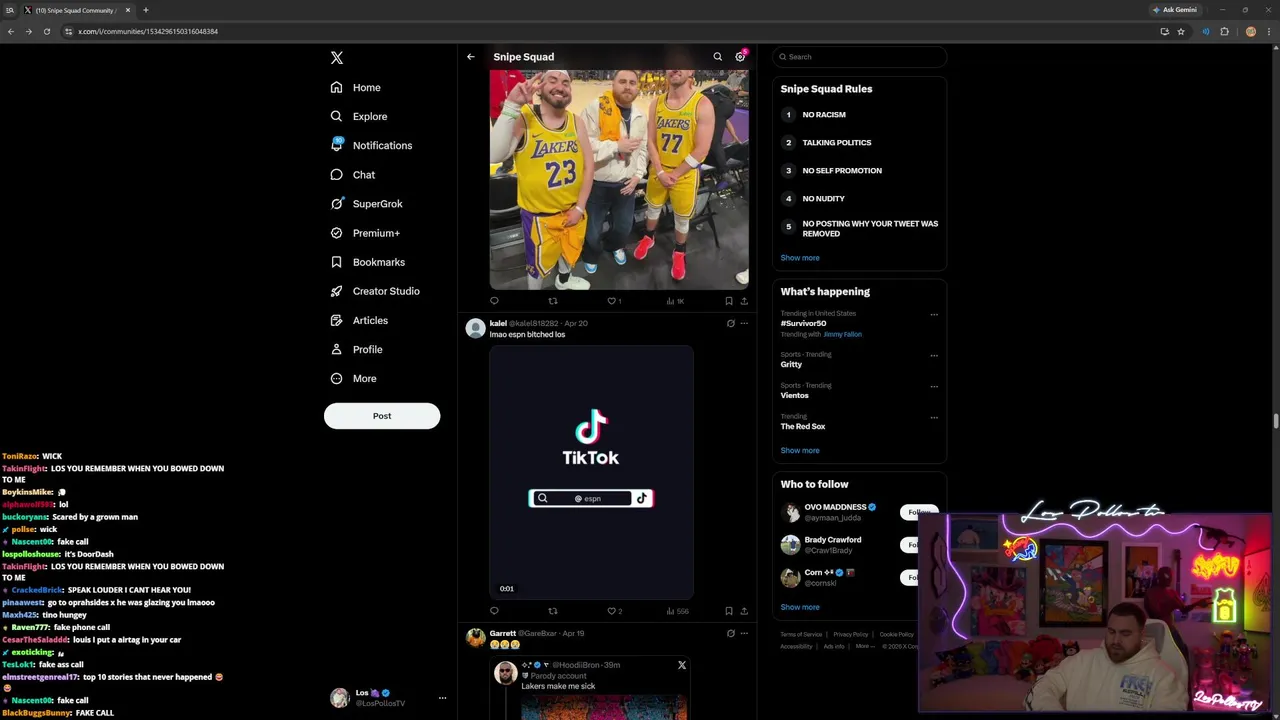Open Profile in the sidebar
1280x720 pixels.
point(356,350)
